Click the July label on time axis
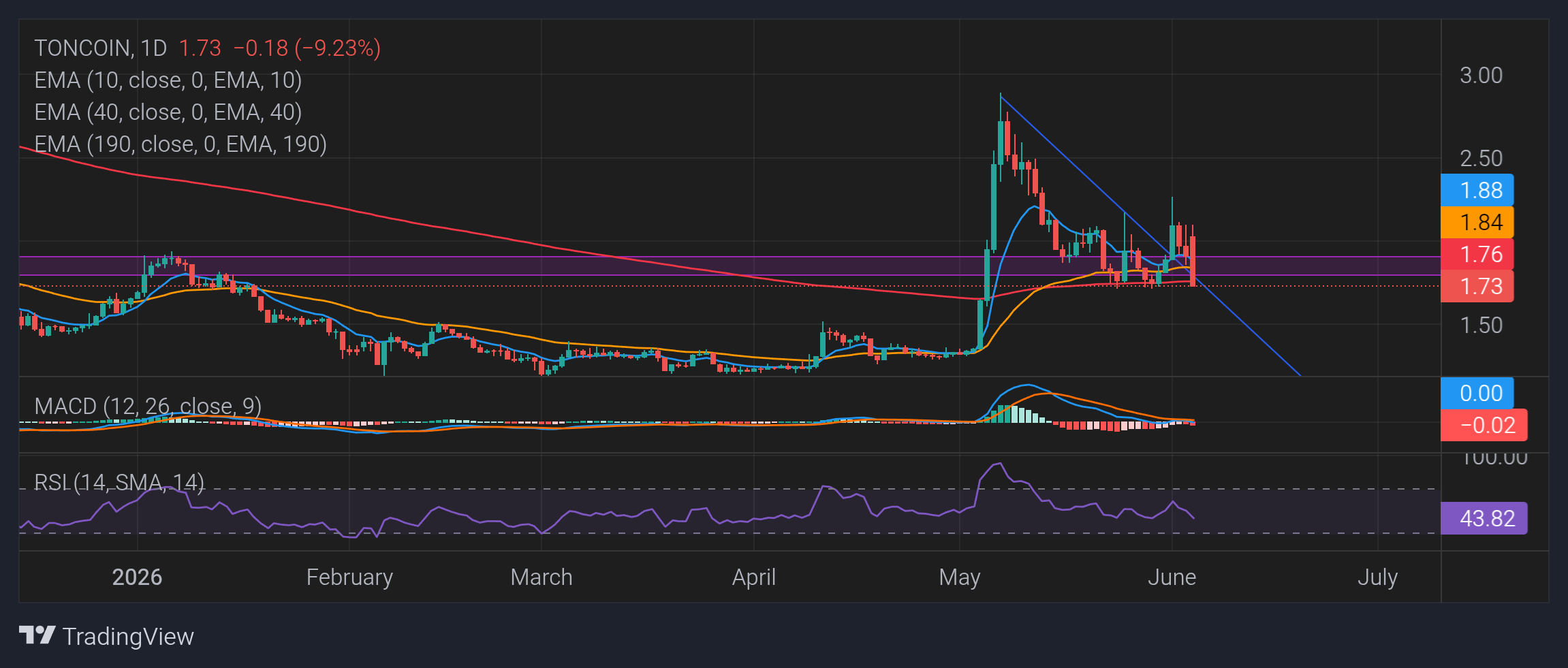This screenshot has width=1568, height=668. (1377, 577)
